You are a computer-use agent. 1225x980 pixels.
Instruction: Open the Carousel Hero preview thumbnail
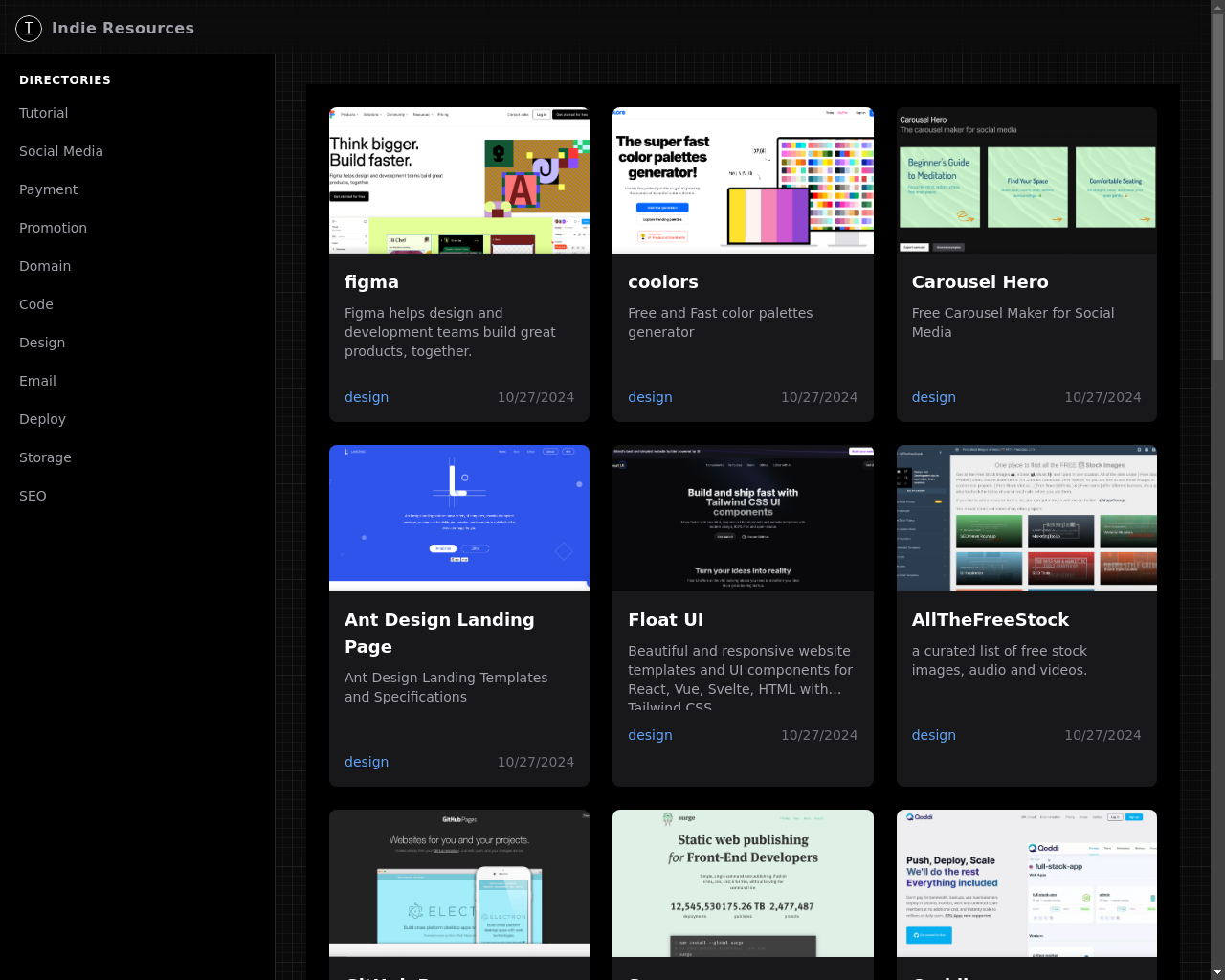[1027, 180]
